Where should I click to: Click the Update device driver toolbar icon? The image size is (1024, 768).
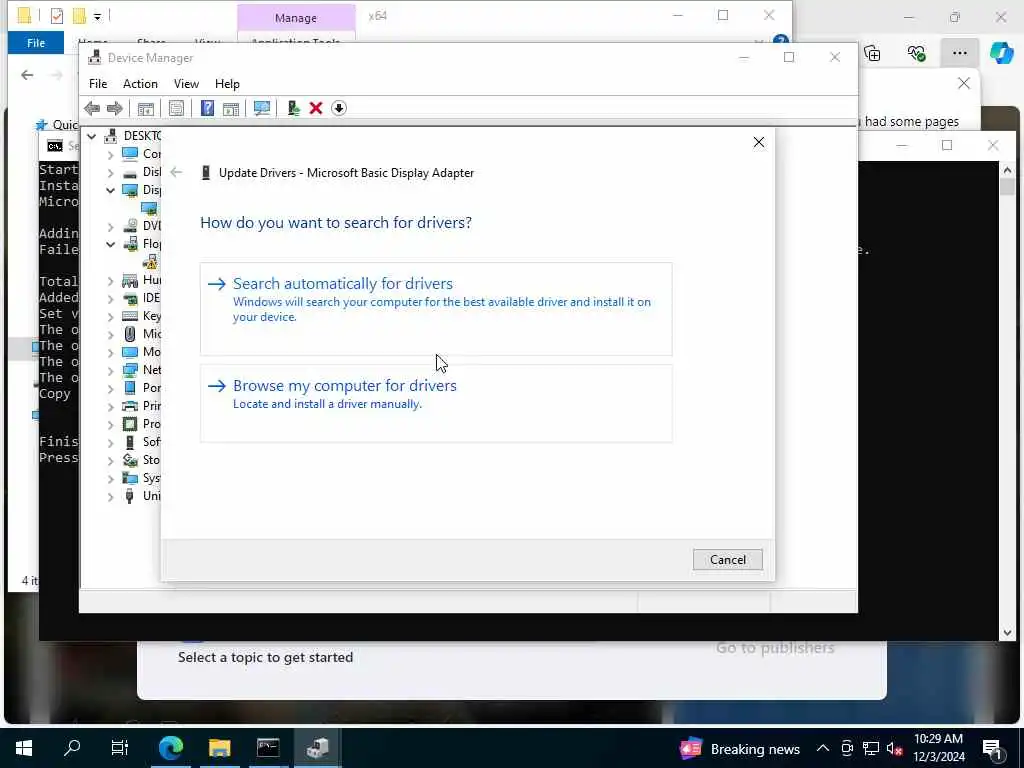293,108
